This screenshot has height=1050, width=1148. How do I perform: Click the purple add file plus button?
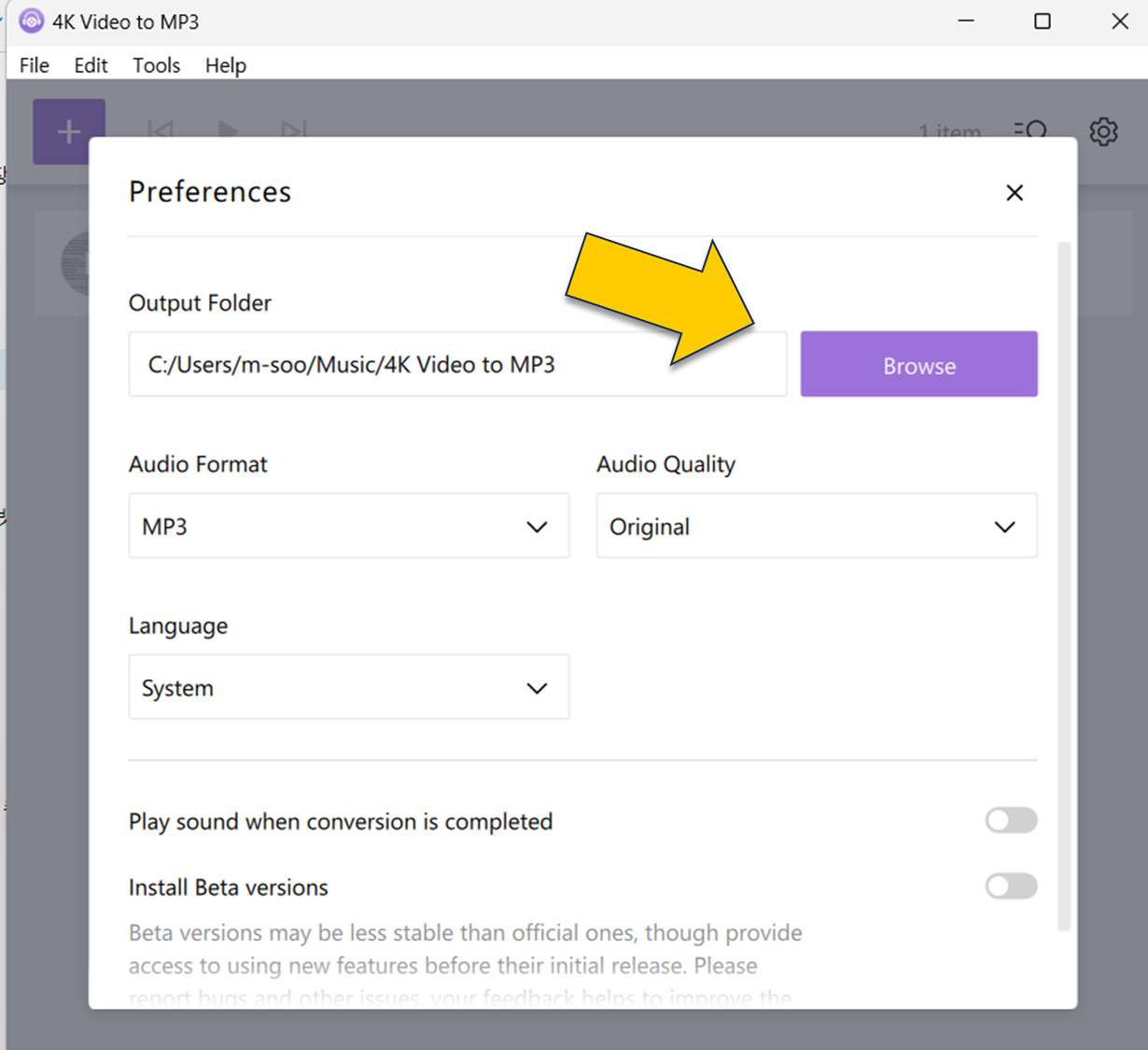[x=68, y=132]
